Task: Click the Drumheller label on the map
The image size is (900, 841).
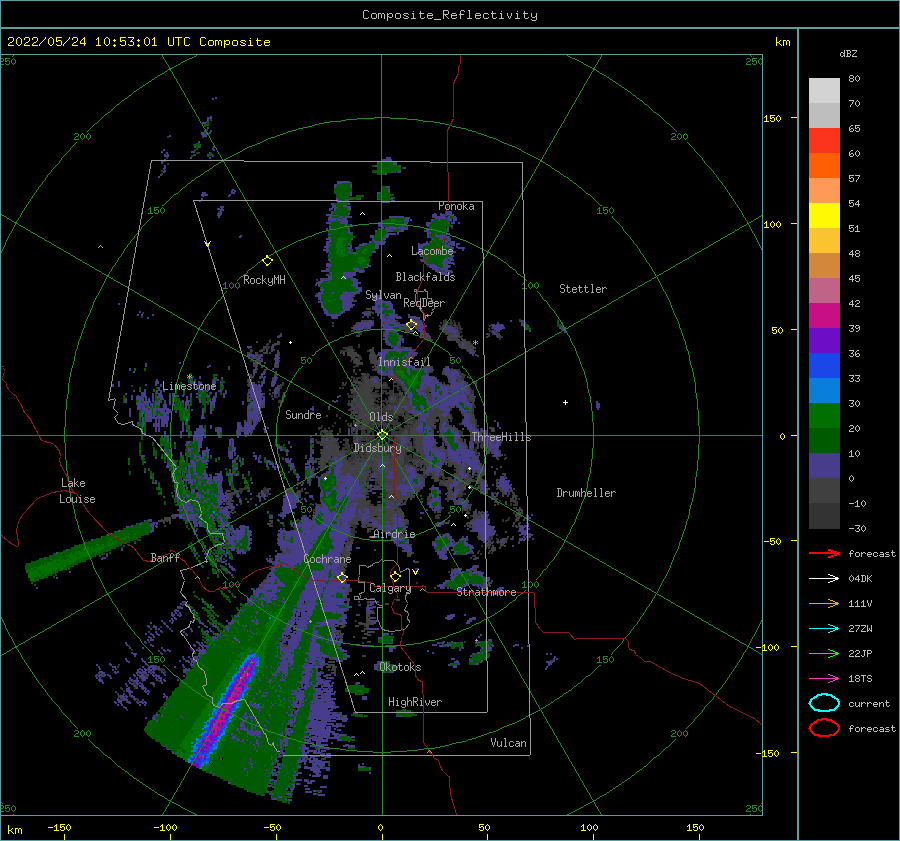Action: point(586,493)
